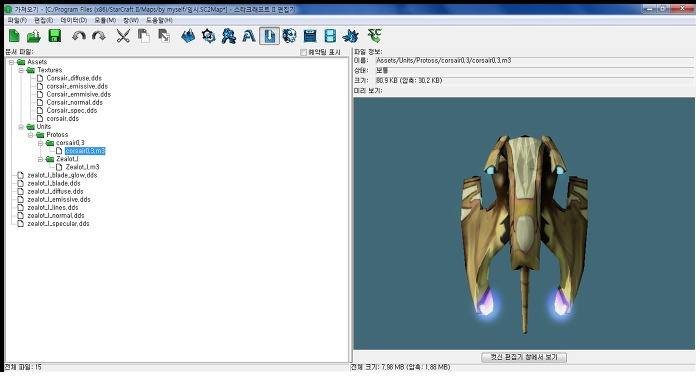Collapse the Textures folder node
Image resolution: width=700 pixels, height=376 pixels.
21,70
